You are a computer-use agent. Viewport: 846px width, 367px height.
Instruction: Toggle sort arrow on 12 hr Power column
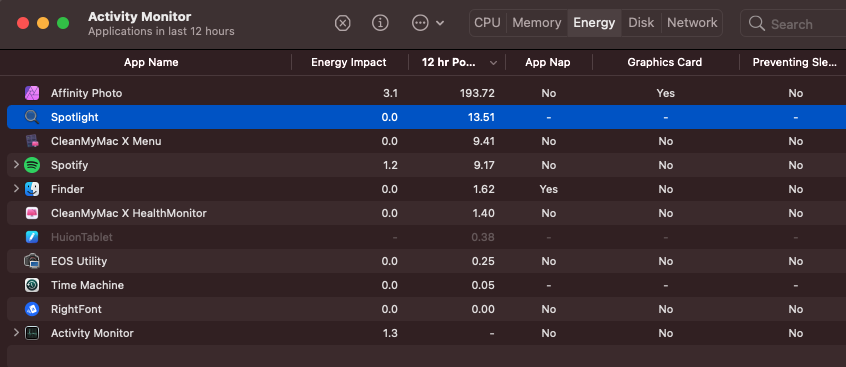493,63
